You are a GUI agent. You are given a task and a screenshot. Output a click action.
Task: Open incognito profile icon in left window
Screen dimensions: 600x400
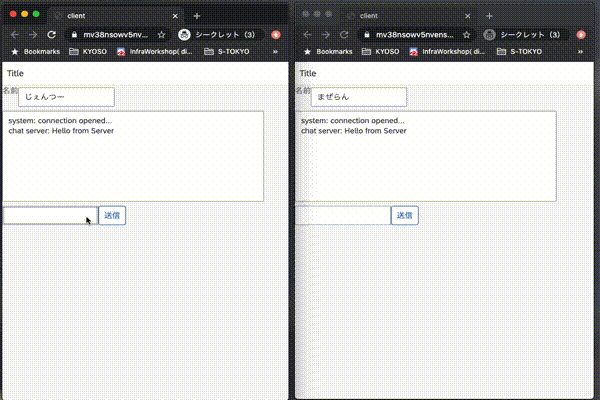[184, 35]
